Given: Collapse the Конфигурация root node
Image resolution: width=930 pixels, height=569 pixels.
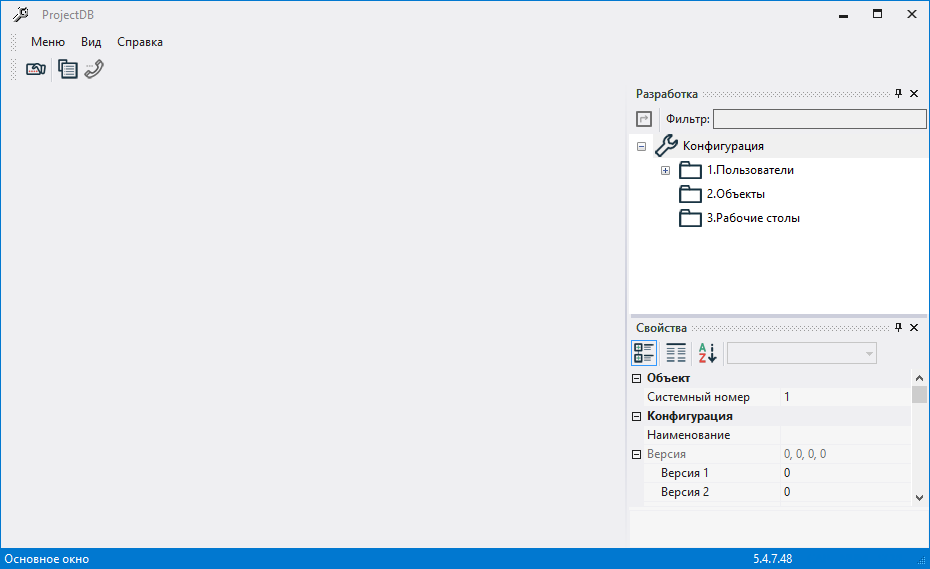Looking at the screenshot, I should pyautogui.click(x=641, y=146).
